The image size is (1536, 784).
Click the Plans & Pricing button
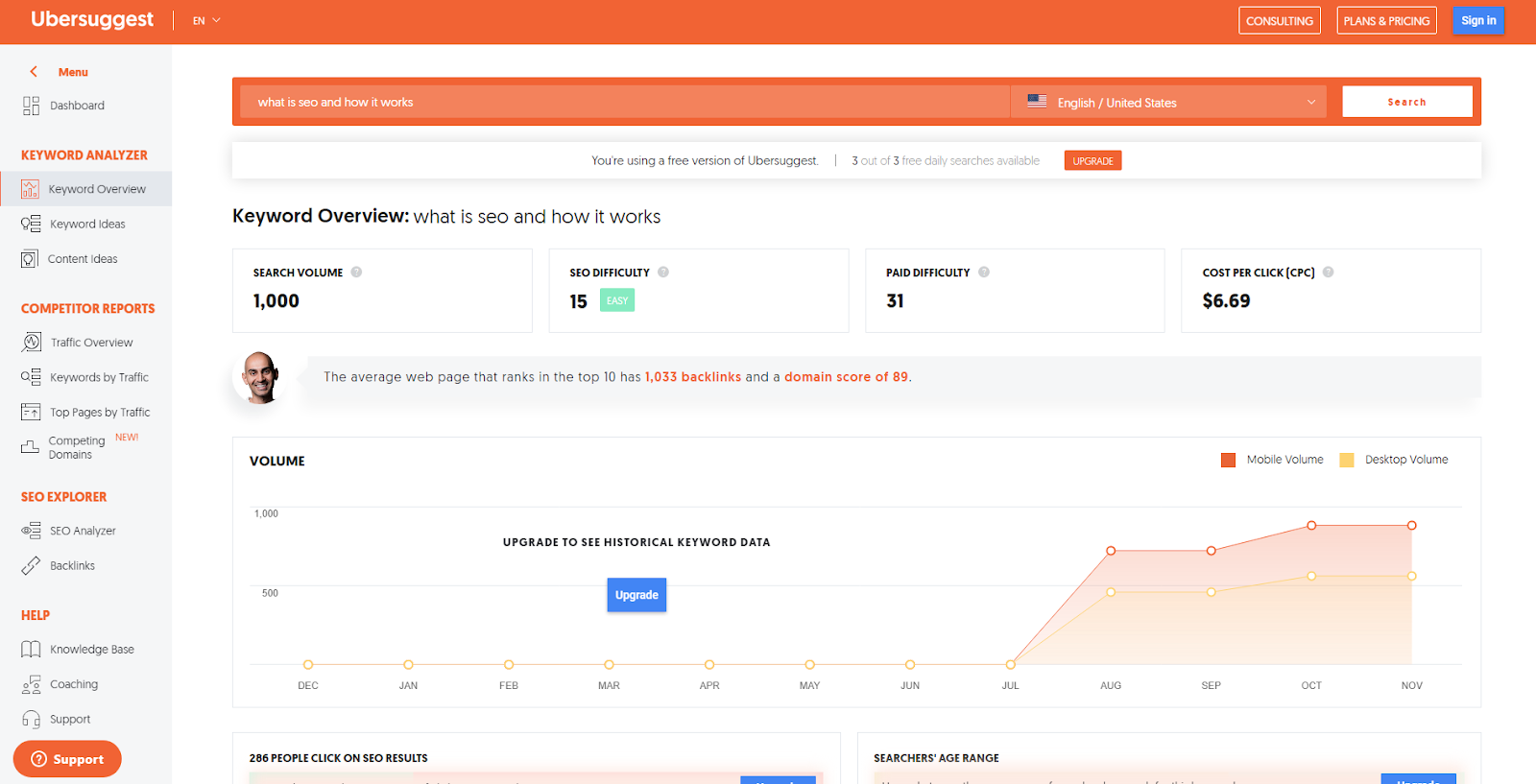(x=1386, y=20)
